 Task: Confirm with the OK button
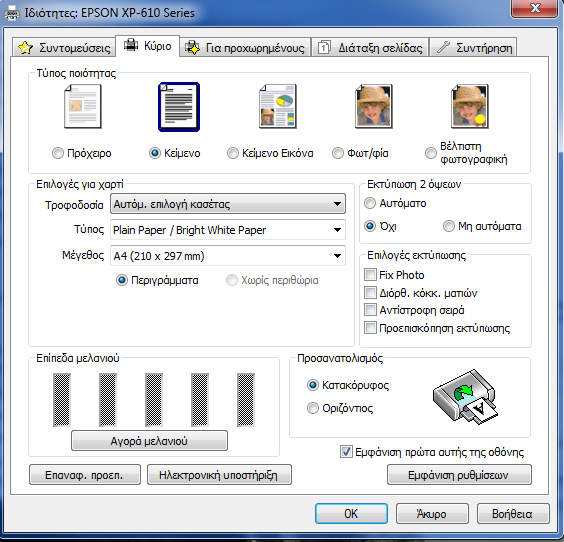351,513
